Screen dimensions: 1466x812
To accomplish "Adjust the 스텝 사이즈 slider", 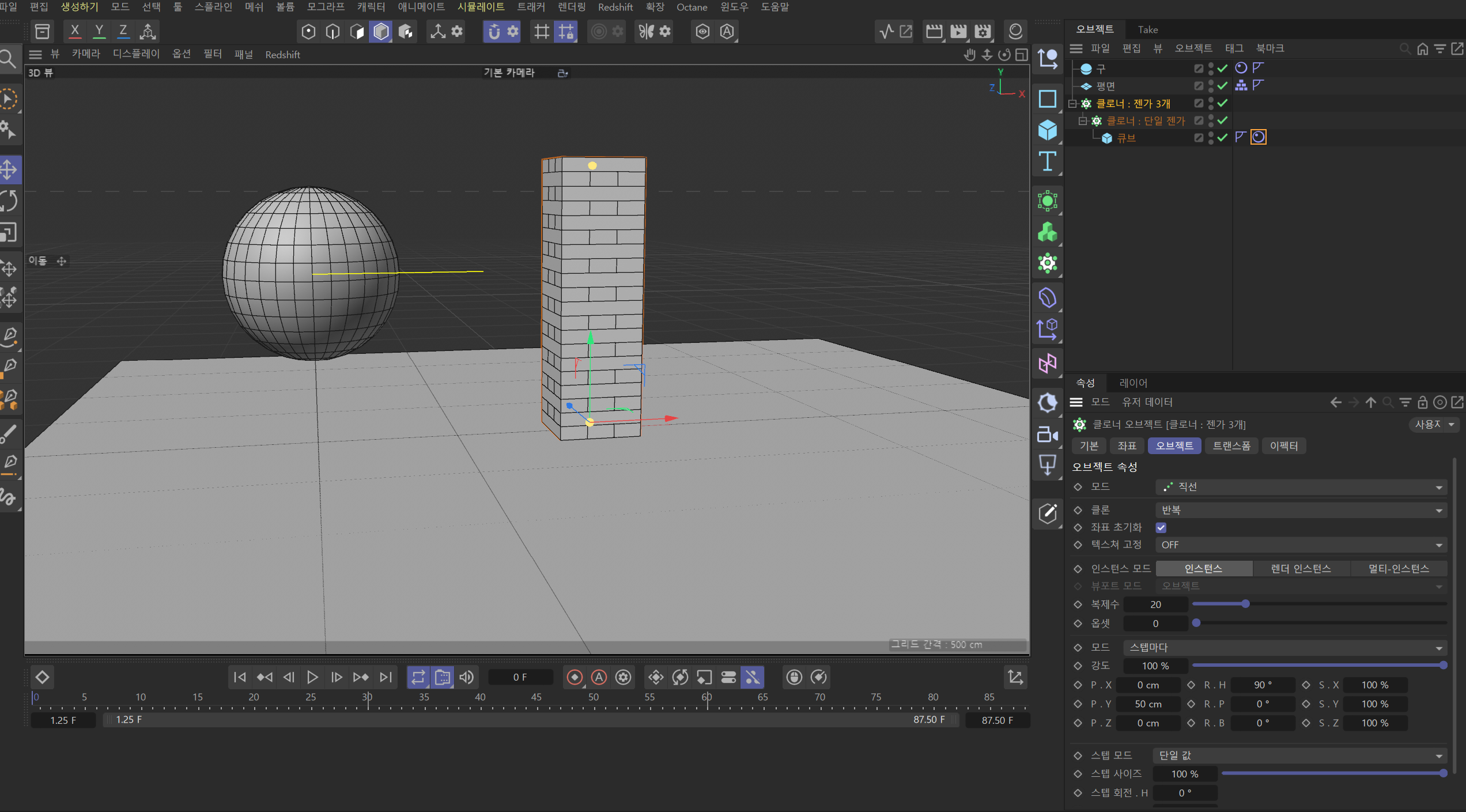I will click(x=1334, y=773).
